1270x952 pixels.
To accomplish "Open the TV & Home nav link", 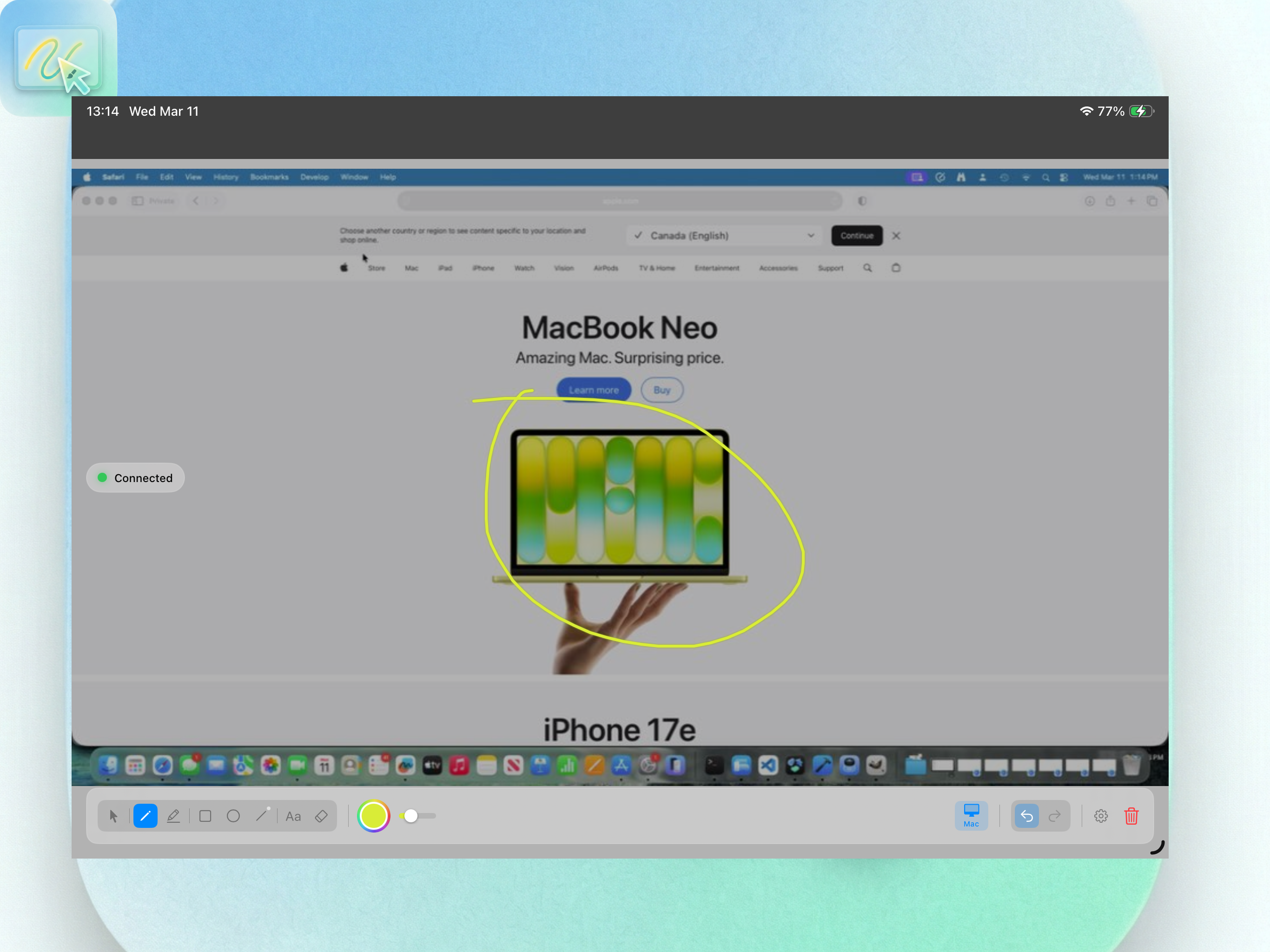I will [x=657, y=268].
